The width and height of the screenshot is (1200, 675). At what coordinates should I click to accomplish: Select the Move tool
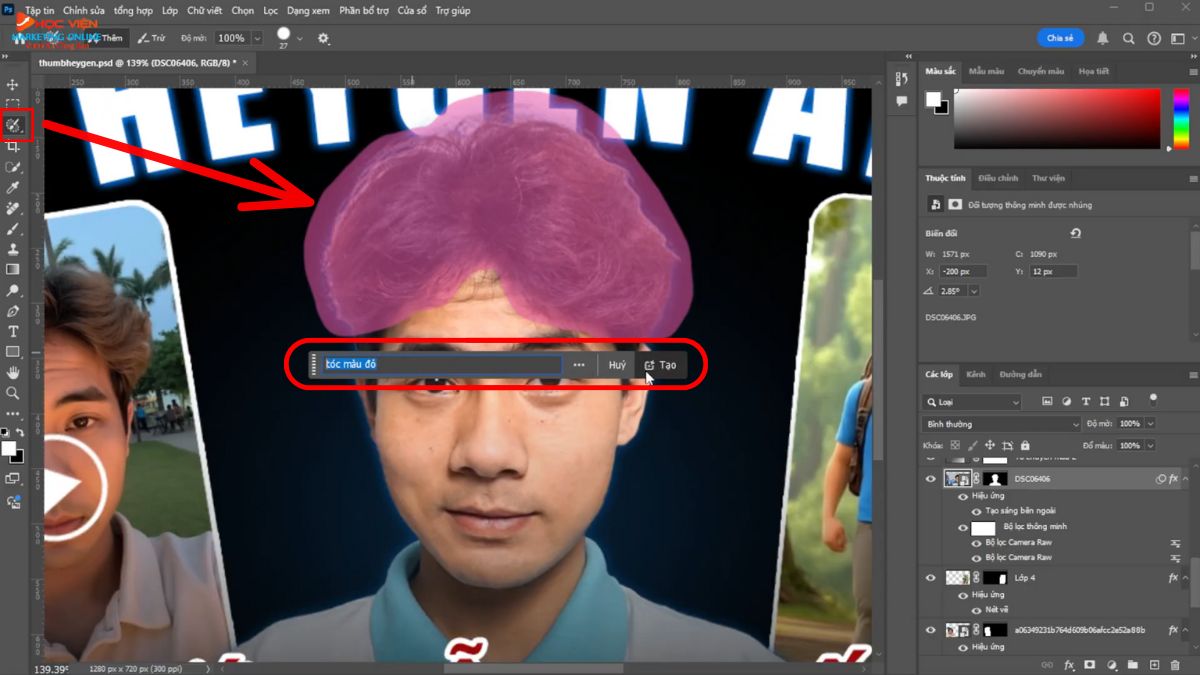[13, 84]
